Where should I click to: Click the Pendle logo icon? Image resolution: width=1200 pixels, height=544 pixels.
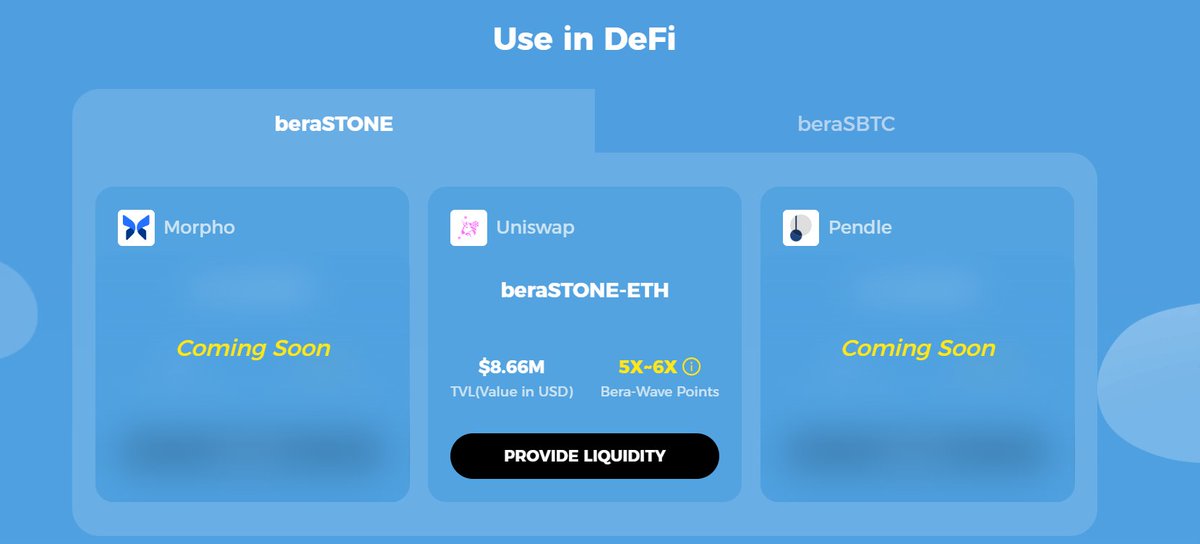tap(800, 228)
